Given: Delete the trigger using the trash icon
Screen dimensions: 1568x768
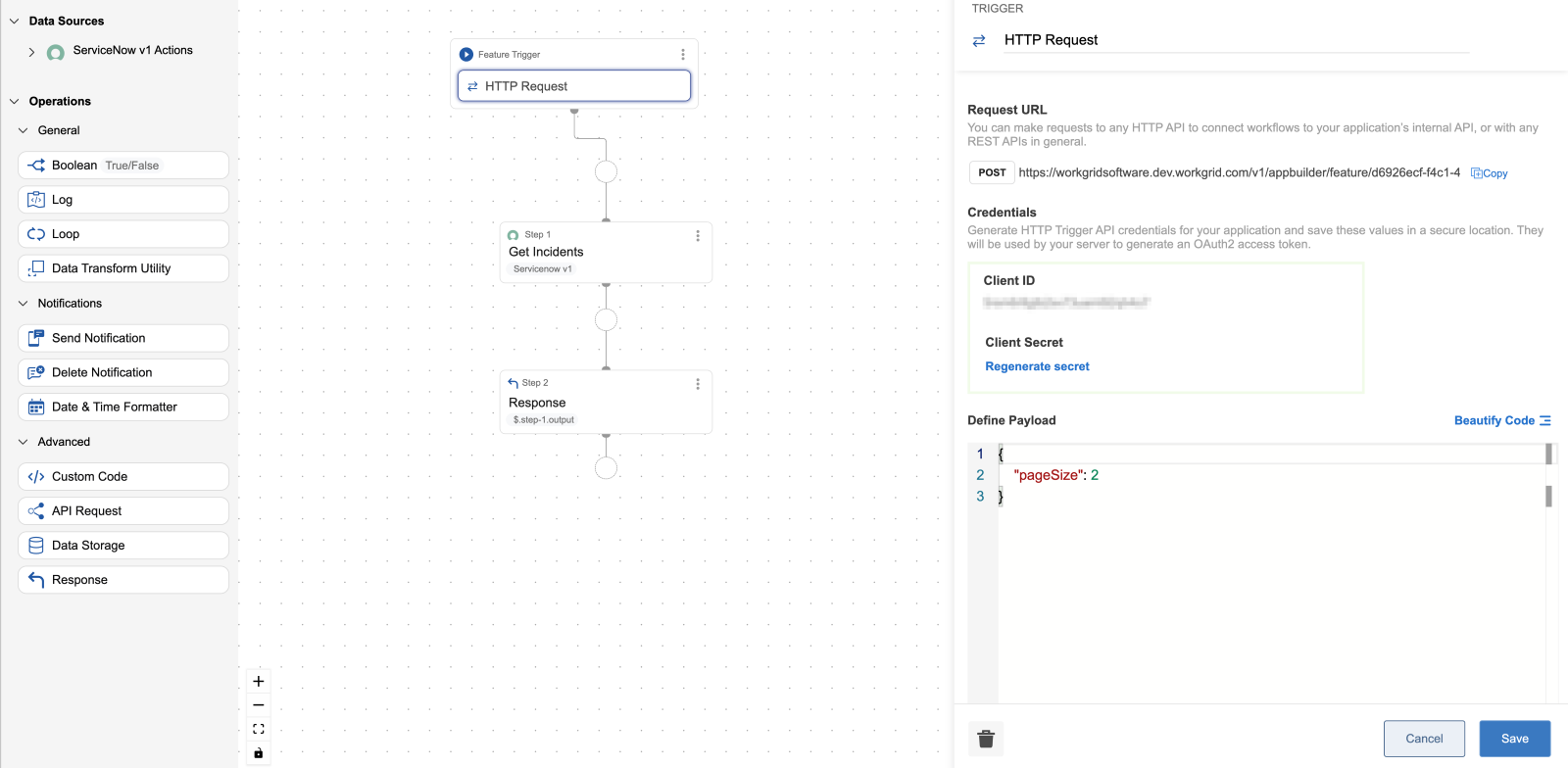Looking at the screenshot, I should [x=986, y=739].
